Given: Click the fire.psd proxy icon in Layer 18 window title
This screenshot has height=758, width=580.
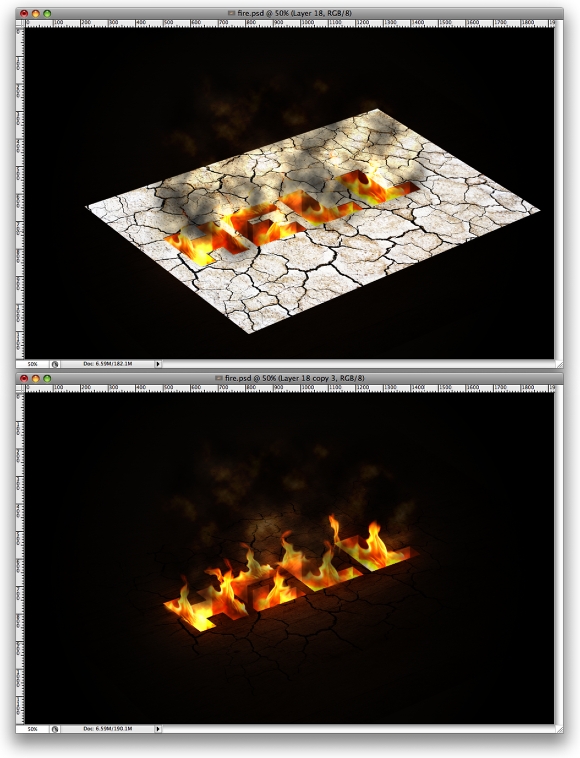Looking at the screenshot, I should [232, 14].
